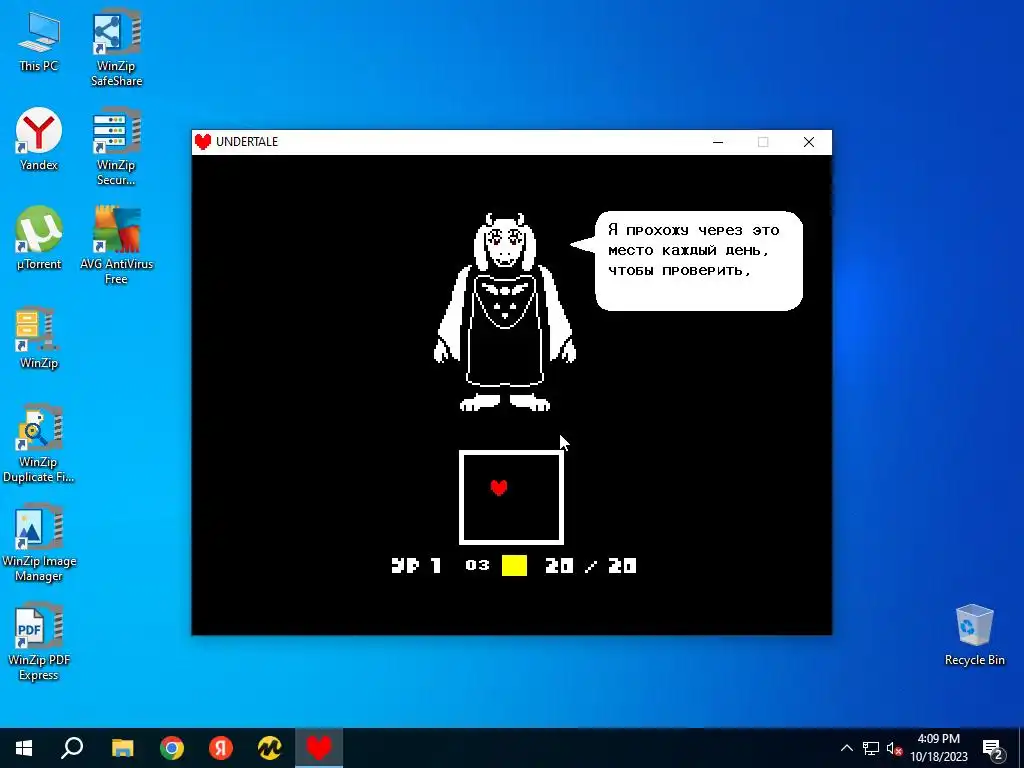Open the This PC desktop icon
1024x768 pixels.
coord(39,42)
